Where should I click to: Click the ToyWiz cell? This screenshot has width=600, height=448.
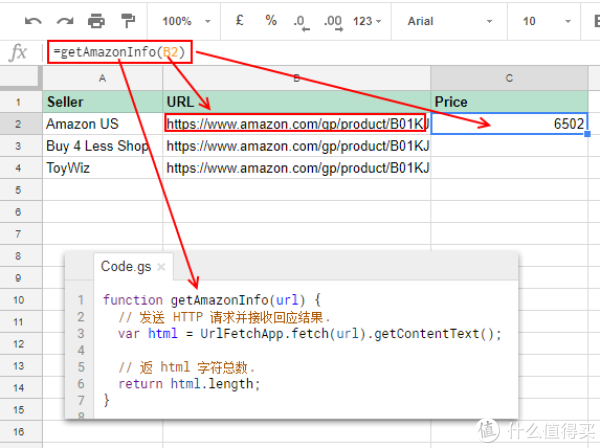point(103,168)
